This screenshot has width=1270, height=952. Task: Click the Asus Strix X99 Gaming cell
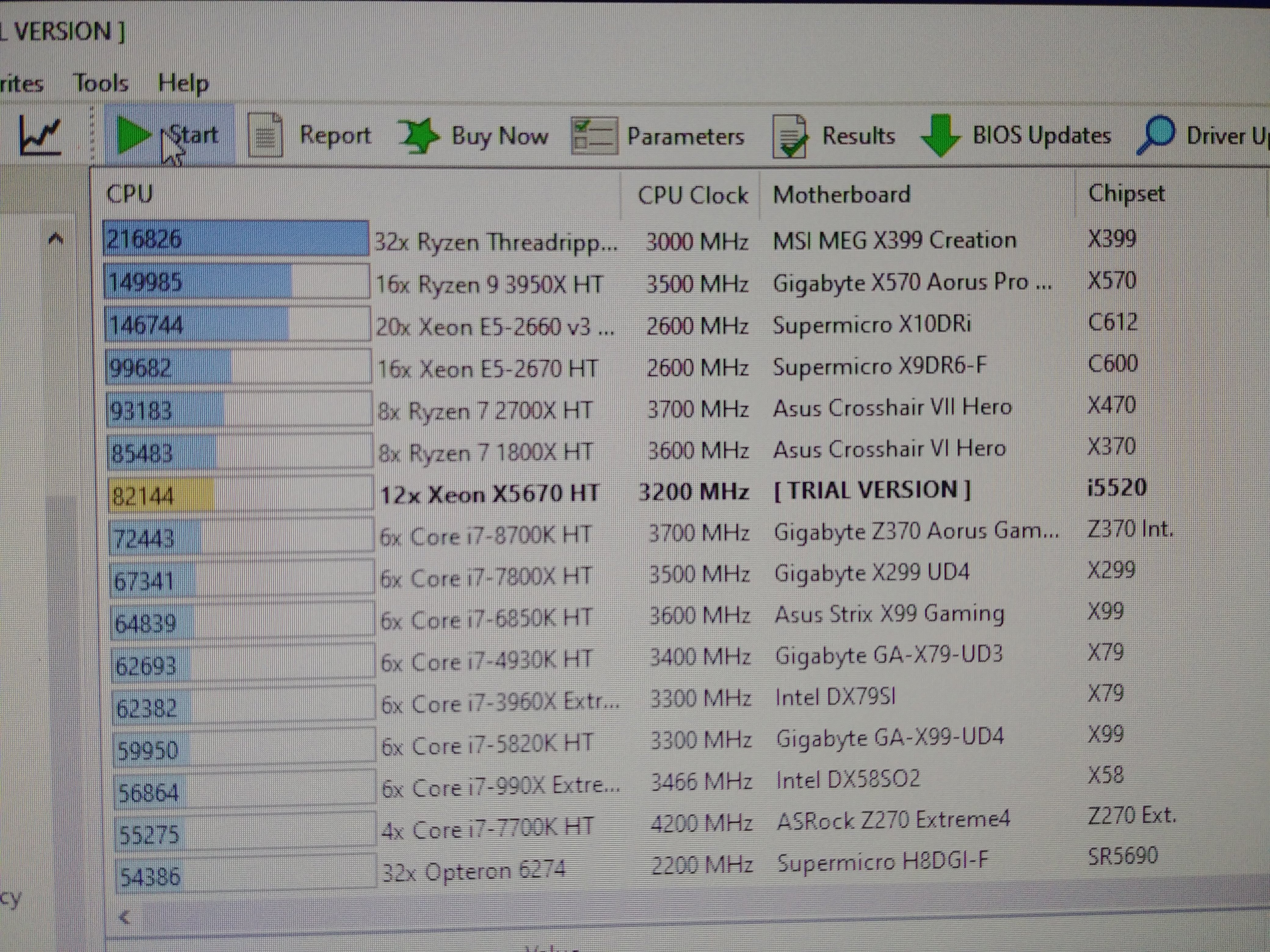(889, 615)
